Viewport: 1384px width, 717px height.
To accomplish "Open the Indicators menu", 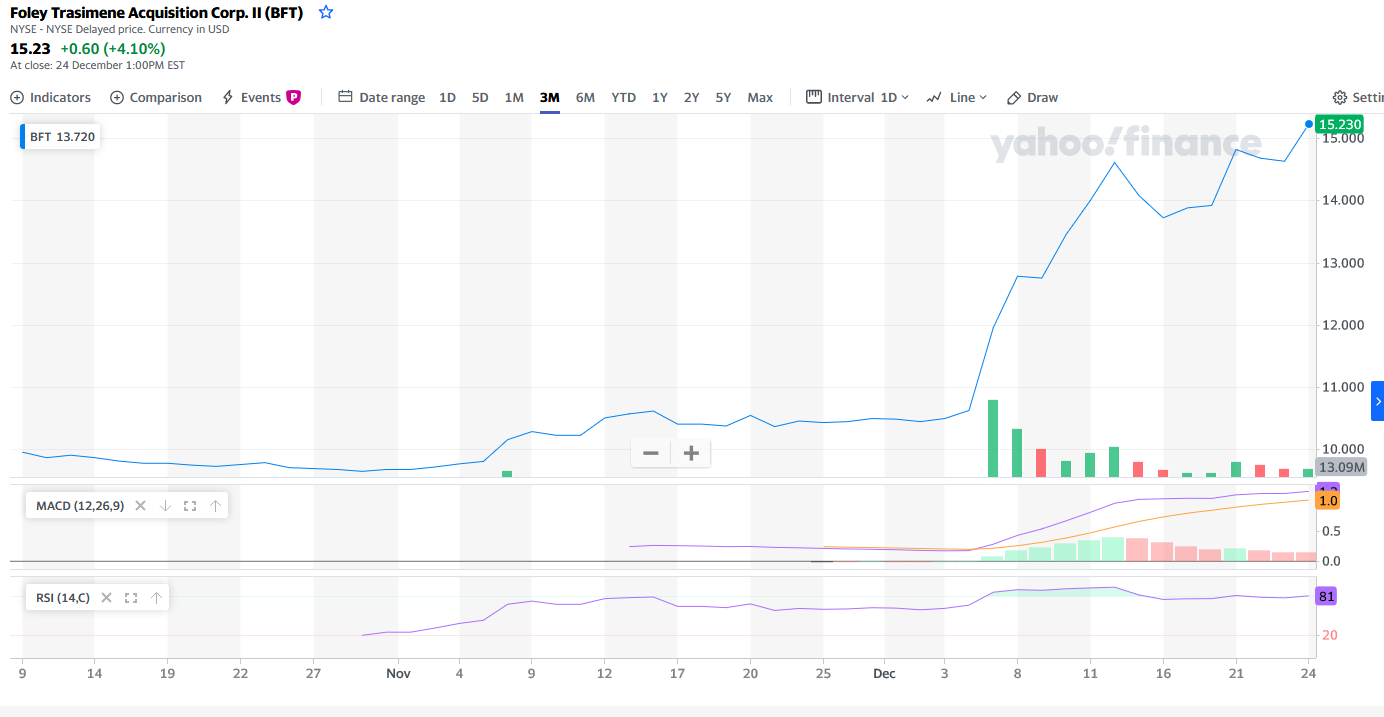I will (50, 97).
